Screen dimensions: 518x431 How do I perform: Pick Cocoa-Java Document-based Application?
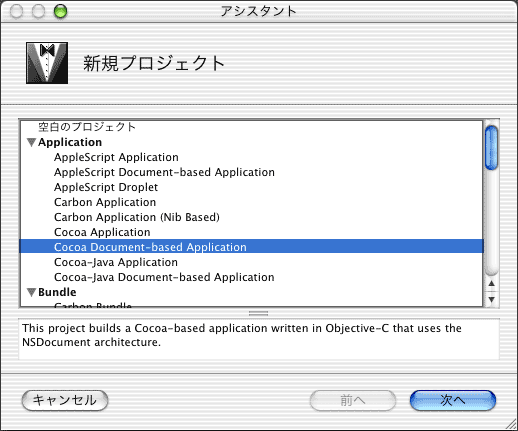(164, 277)
